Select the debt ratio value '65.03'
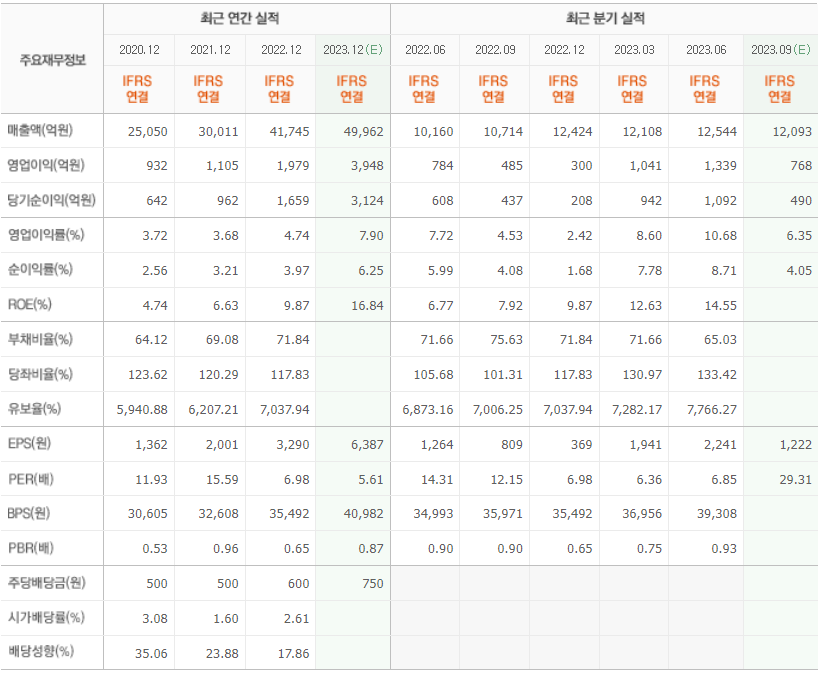The height and width of the screenshot is (673, 831). click(721, 340)
